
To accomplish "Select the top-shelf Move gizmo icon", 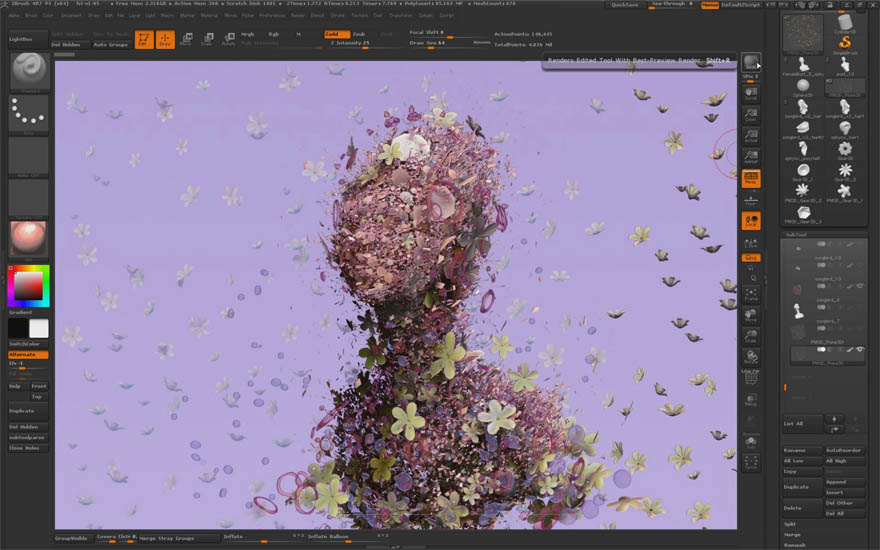I will (186, 39).
